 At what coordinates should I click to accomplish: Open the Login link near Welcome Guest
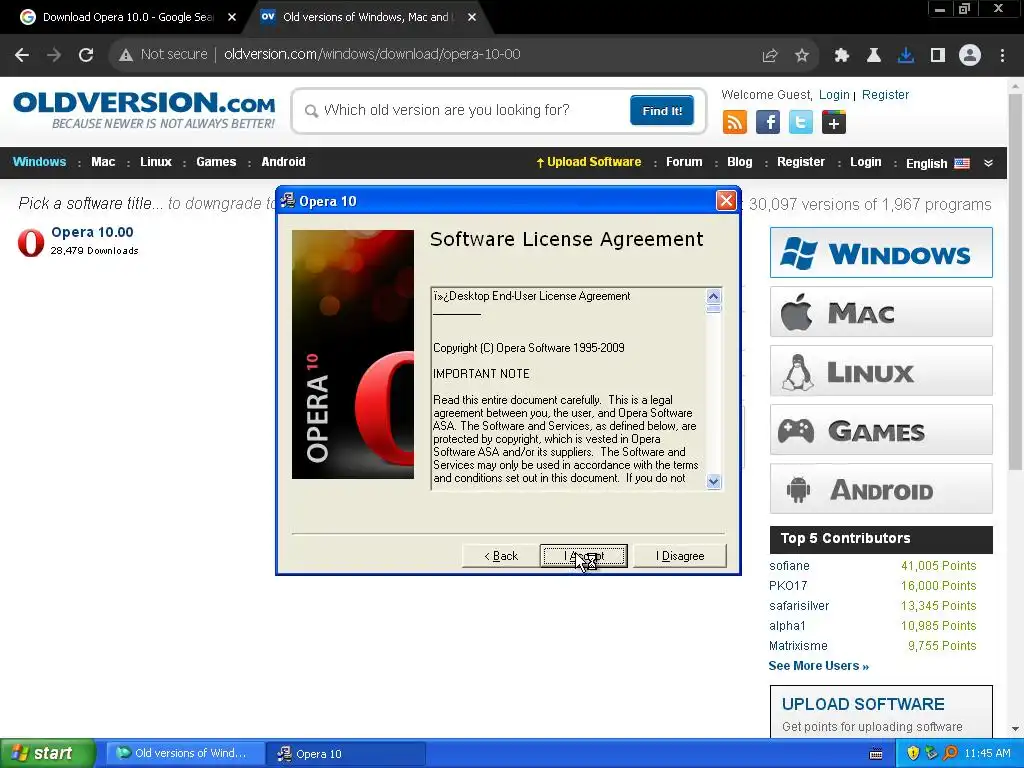click(x=834, y=95)
